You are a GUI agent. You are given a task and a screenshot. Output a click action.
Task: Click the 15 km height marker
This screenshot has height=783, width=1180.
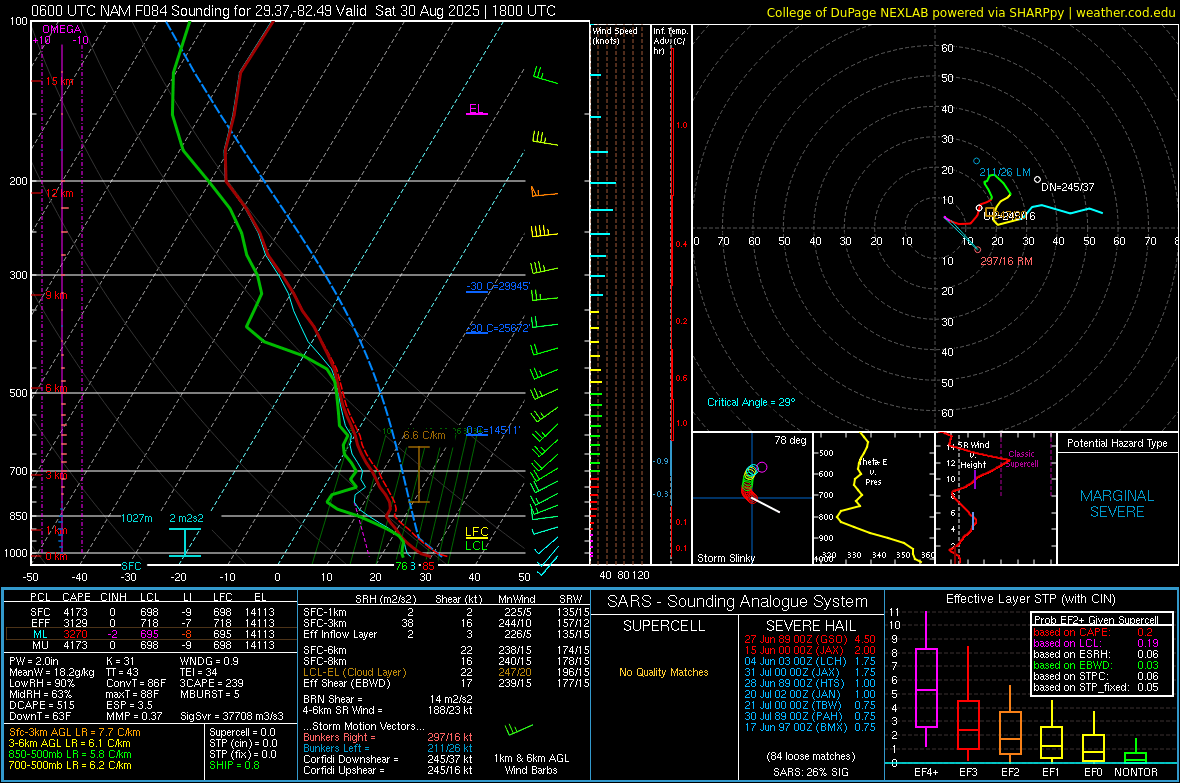coord(59,81)
